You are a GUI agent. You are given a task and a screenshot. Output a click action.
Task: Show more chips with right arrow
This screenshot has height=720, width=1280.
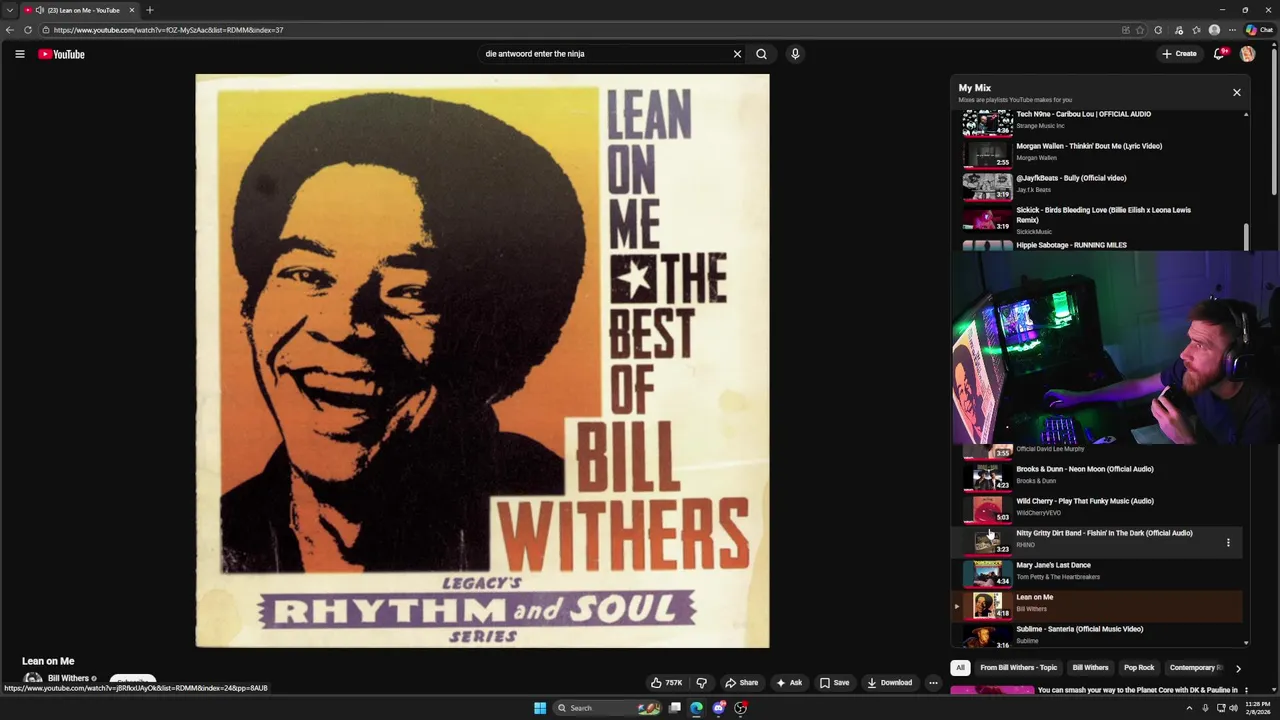click(x=1238, y=668)
